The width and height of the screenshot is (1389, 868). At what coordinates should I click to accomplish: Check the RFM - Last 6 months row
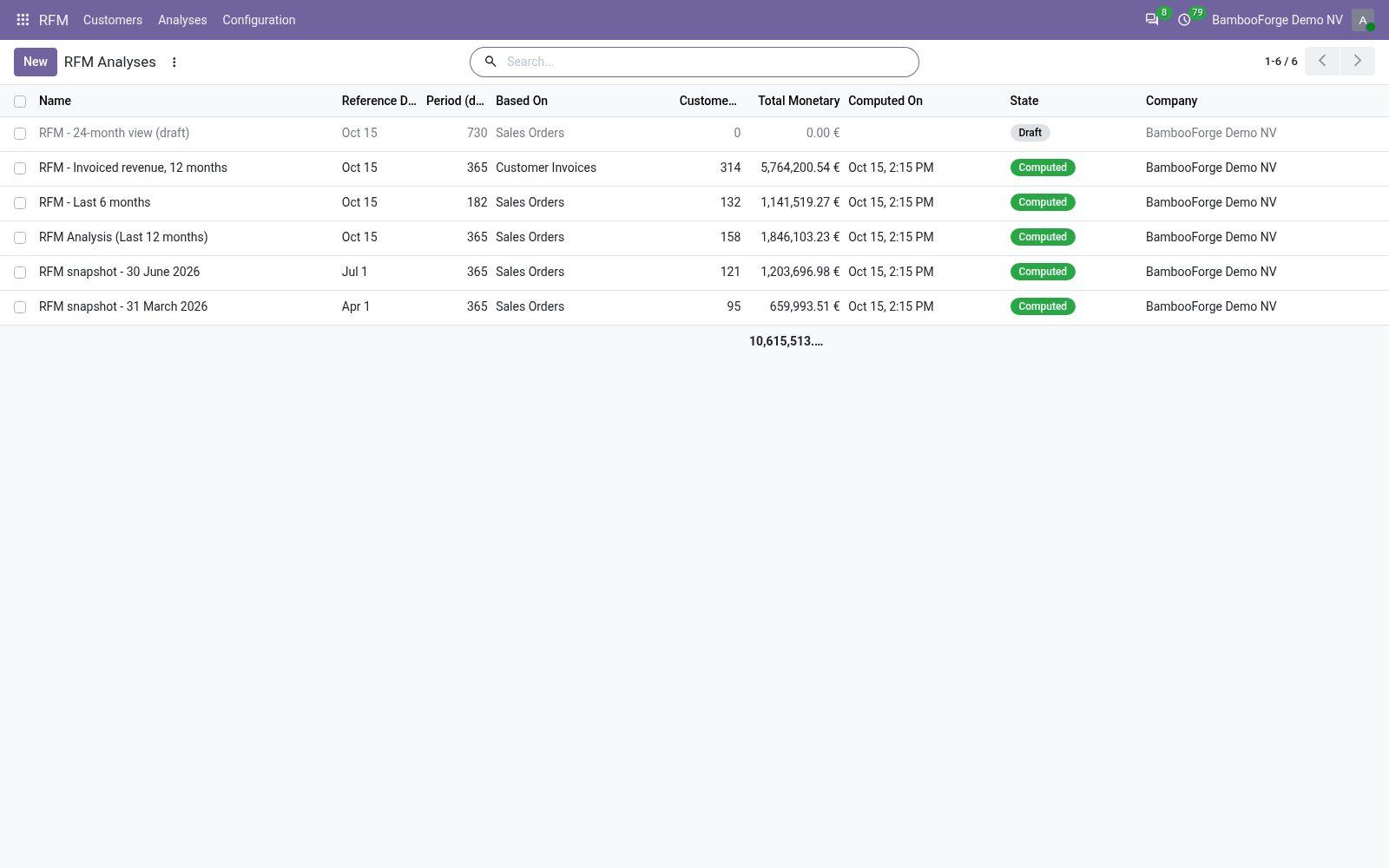[x=20, y=203]
